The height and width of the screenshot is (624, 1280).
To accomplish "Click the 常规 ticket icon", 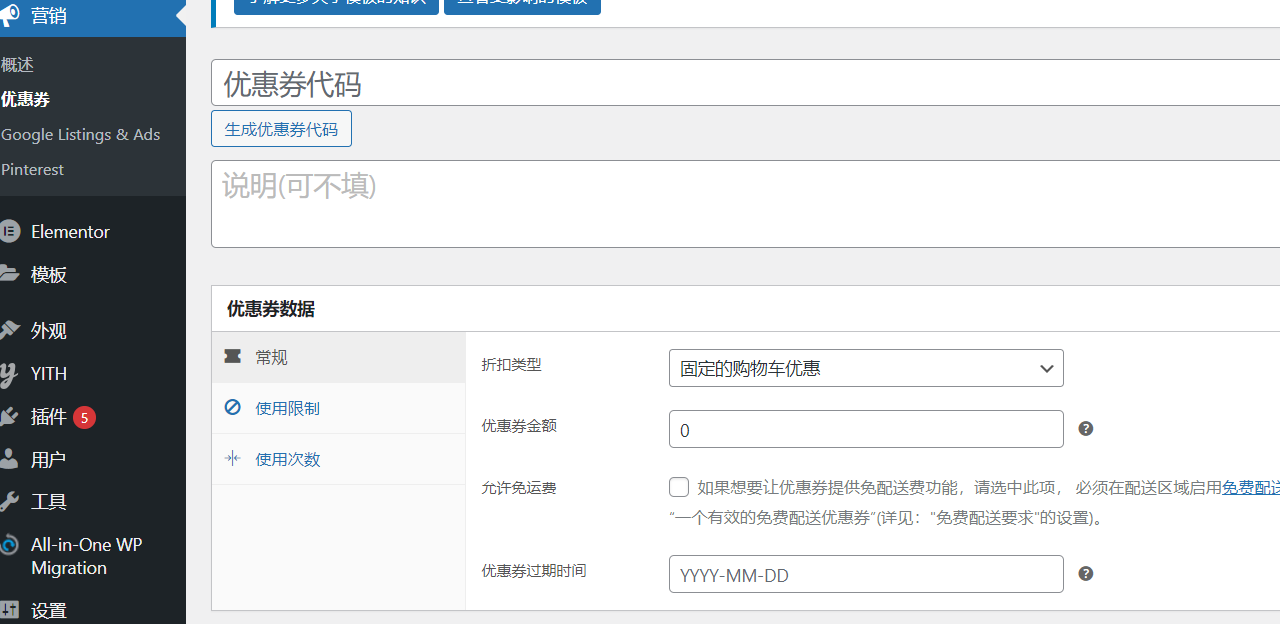I will click(233, 357).
